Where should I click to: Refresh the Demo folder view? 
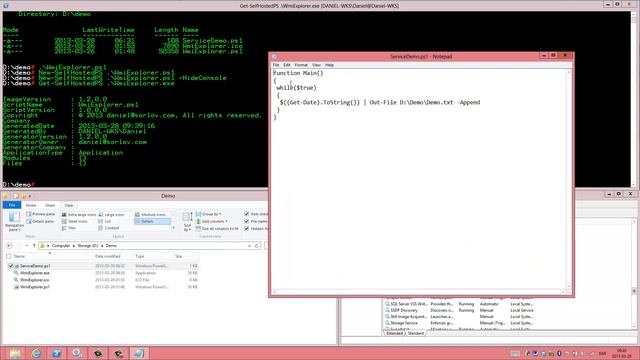[257, 246]
